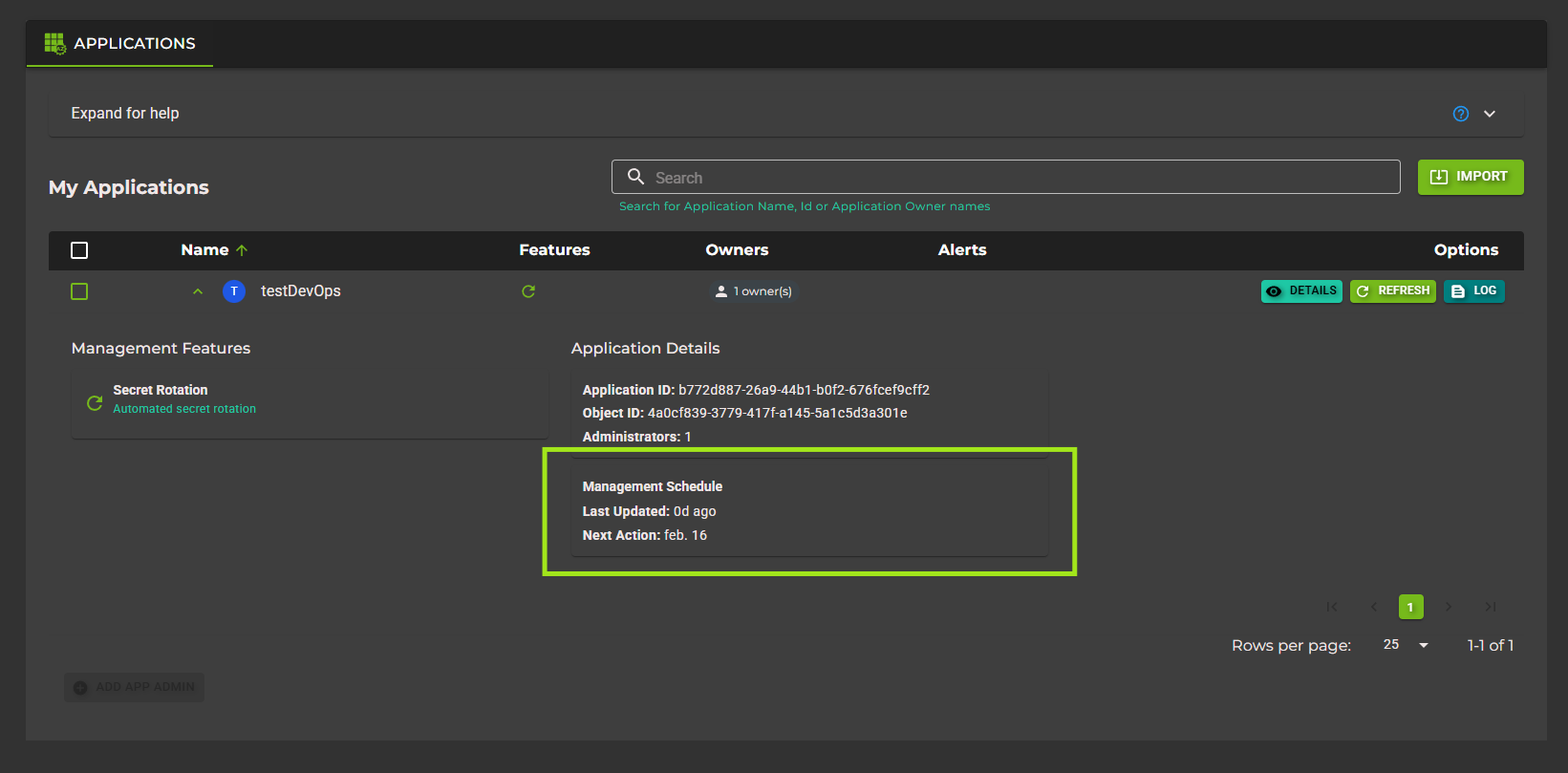Viewport: 1568px width, 773px height.
Task: Click the Applications grid icon
Action: coord(54,43)
